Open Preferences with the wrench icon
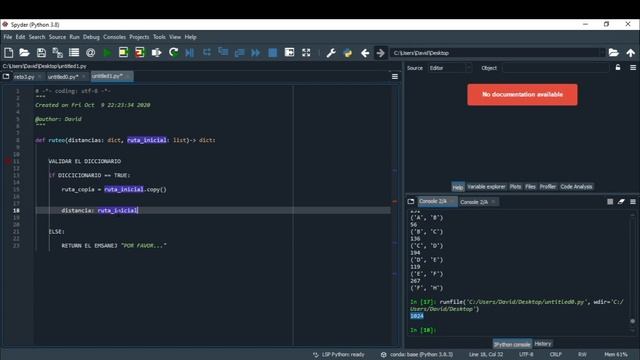The width and height of the screenshot is (640, 360). (x=331, y=53)
